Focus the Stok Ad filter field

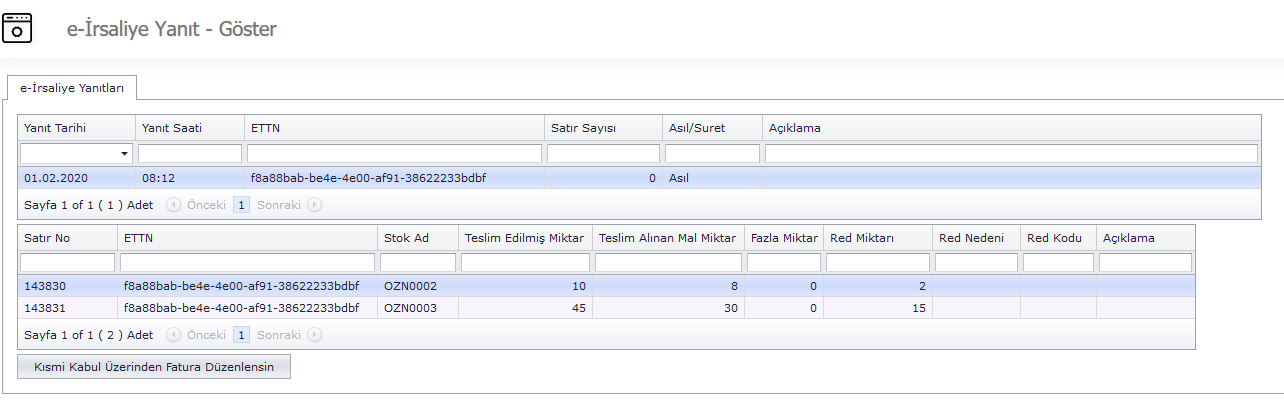click(418, 262)
